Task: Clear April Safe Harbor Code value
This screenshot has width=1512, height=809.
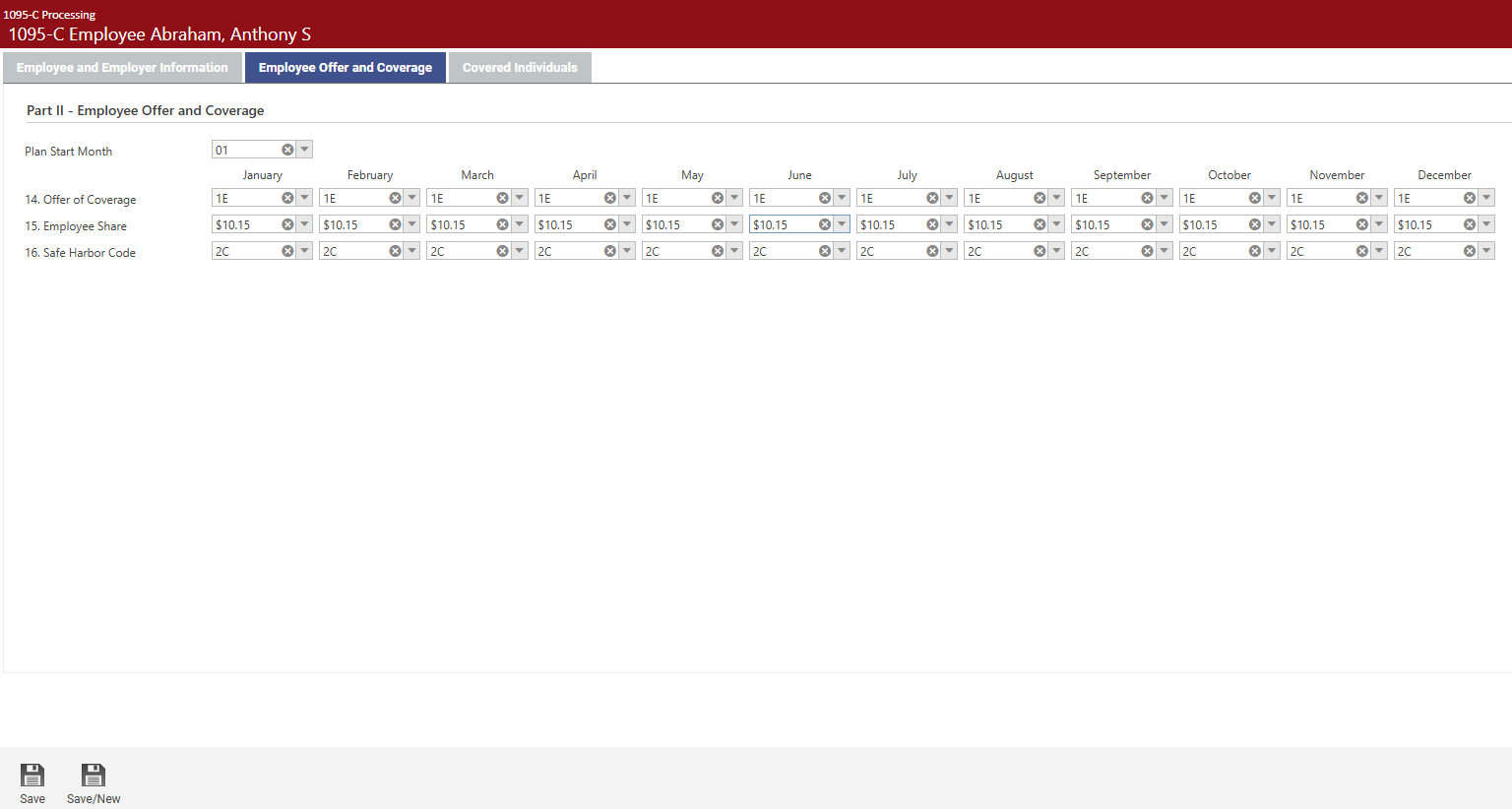Action: 609,251
